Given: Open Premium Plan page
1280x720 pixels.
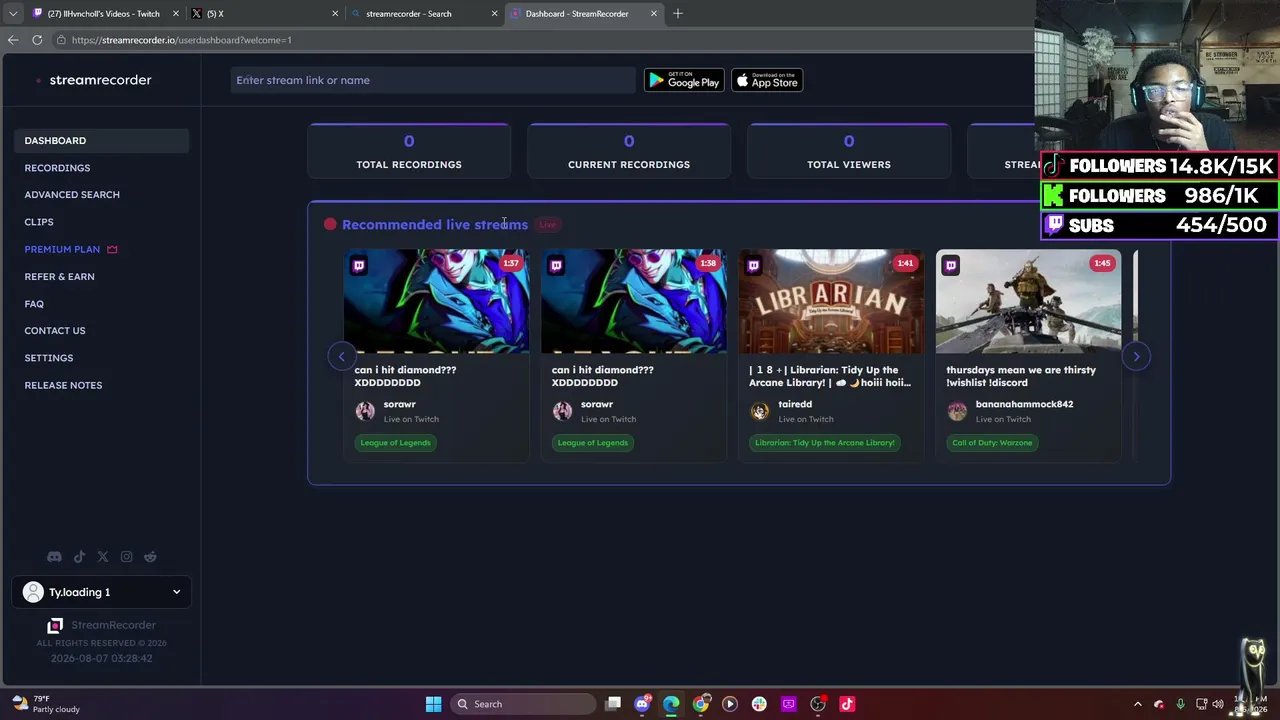Looking at the screenshot, I should click(x=62, y=249).
